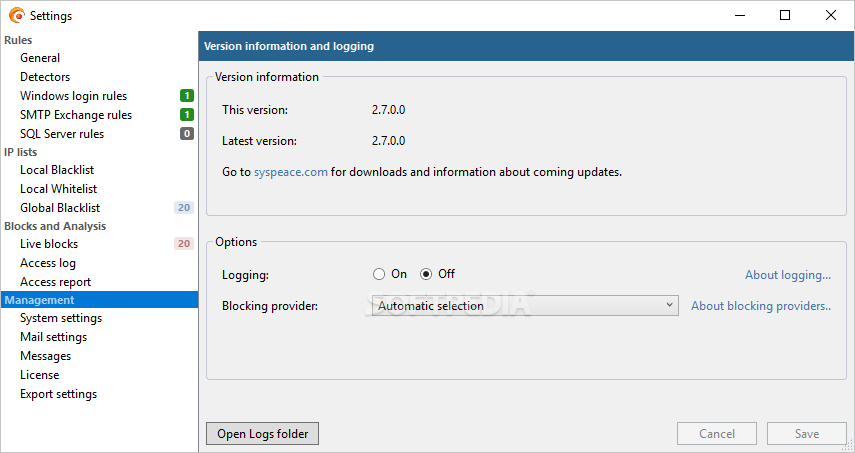The image size is (855, 453).
Task: Click the Cancel button
Action: pos(716,434)
